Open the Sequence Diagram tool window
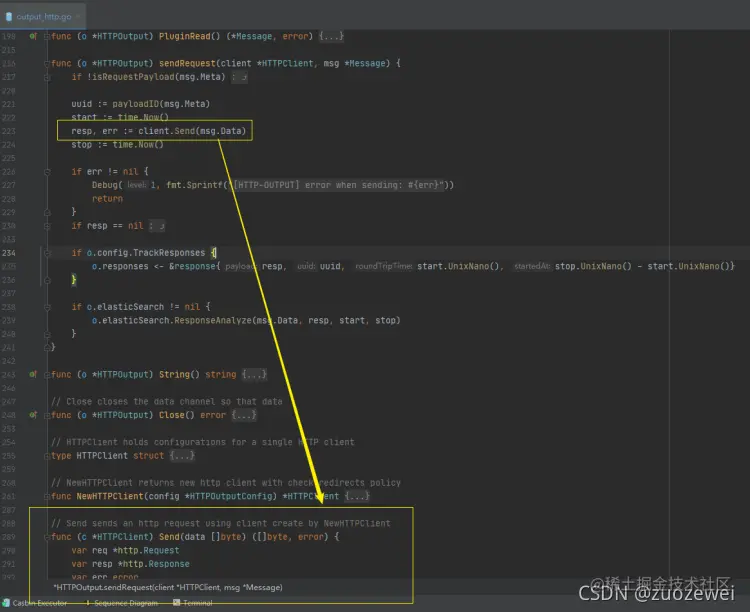The image size is (750, 612). click(126, 603)
